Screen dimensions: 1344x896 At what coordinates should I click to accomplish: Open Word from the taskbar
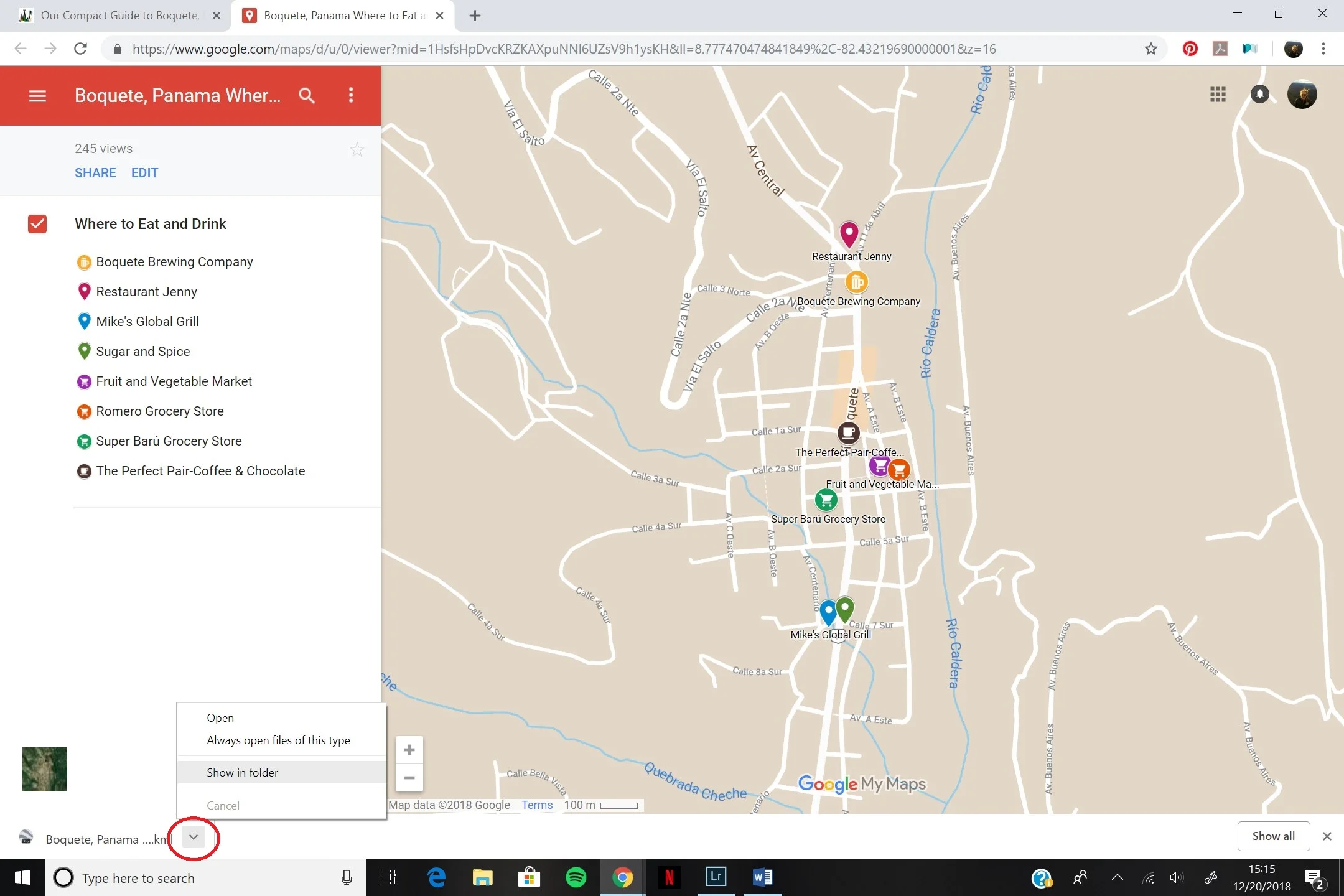pyautogui.click(x=762, y=878)
